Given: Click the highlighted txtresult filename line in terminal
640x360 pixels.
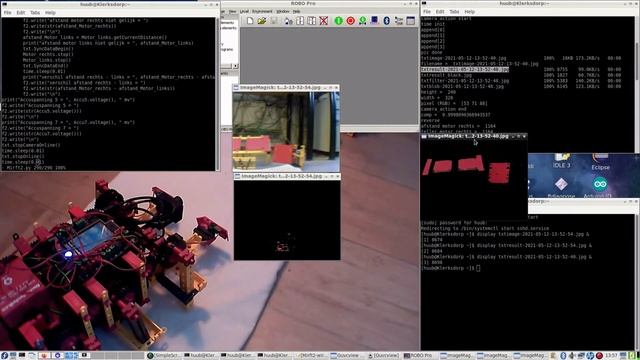Looking at the screenshot, I should [x=465, y=69].
